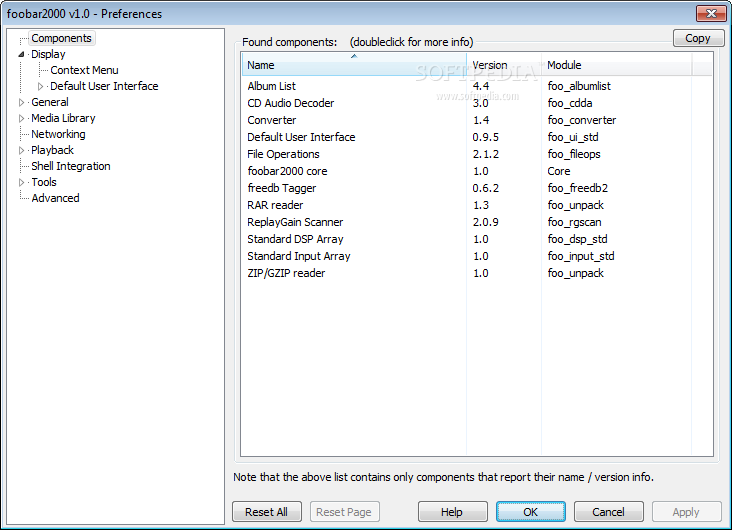Close the Preferences window
The height and width of the screenshot is (530, 732).
(711, 14)
